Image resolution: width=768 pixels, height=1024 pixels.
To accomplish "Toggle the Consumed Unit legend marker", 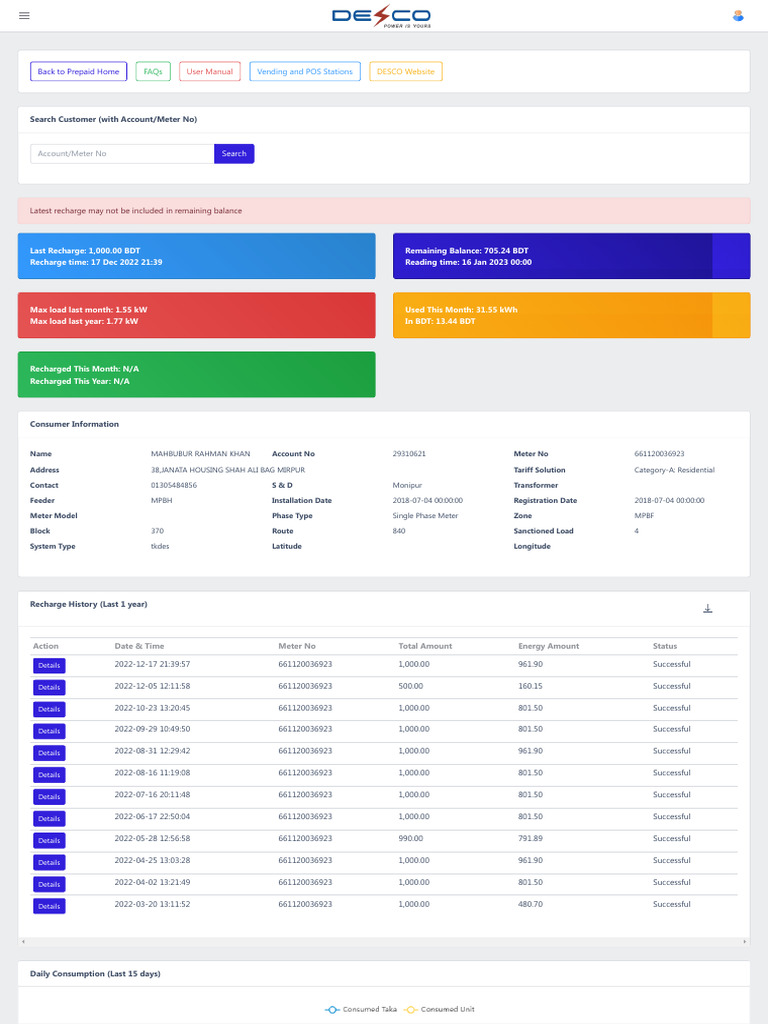I will pyautogui.click(x=411, y=1010).
